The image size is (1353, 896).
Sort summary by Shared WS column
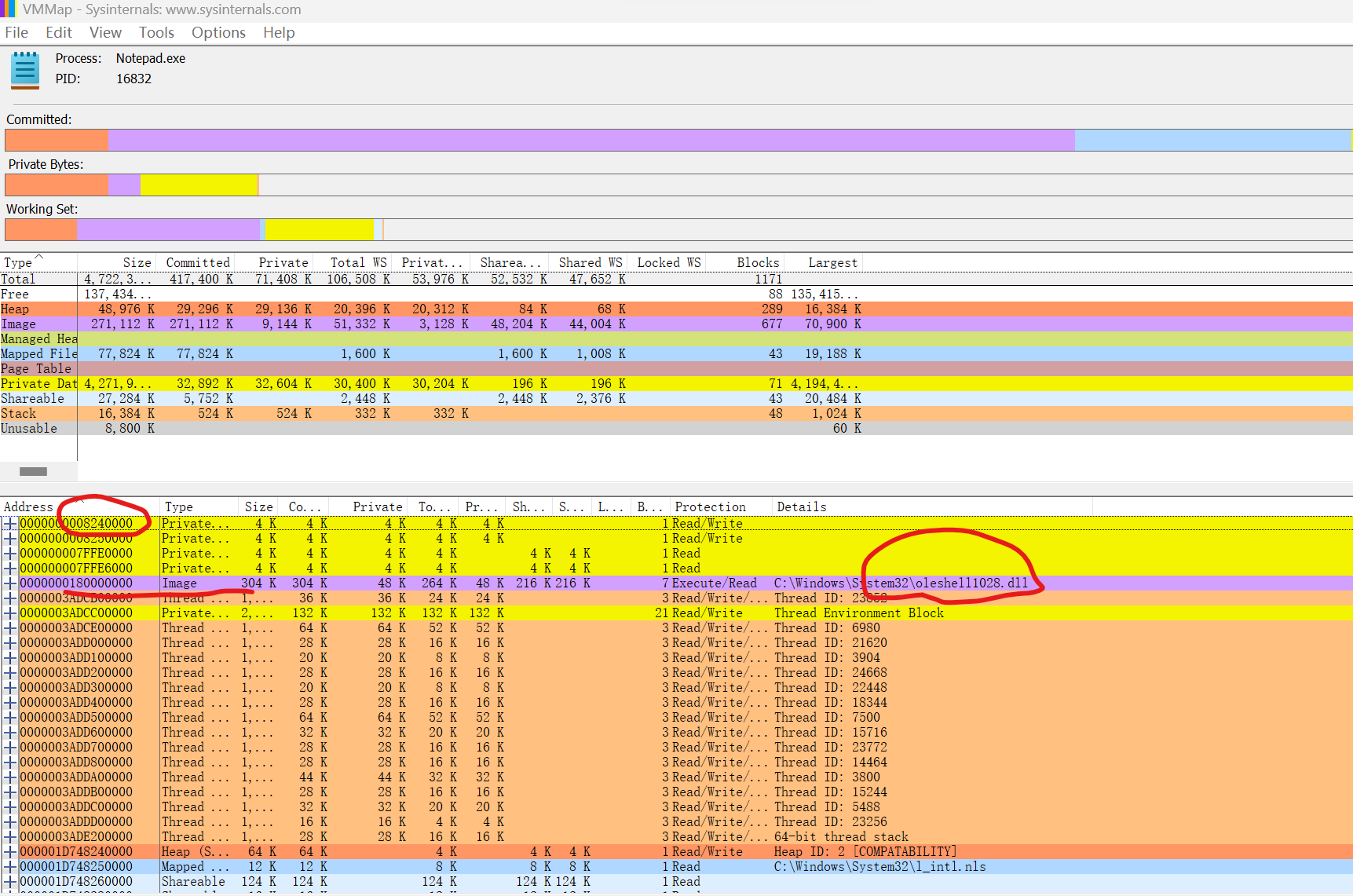588,262
